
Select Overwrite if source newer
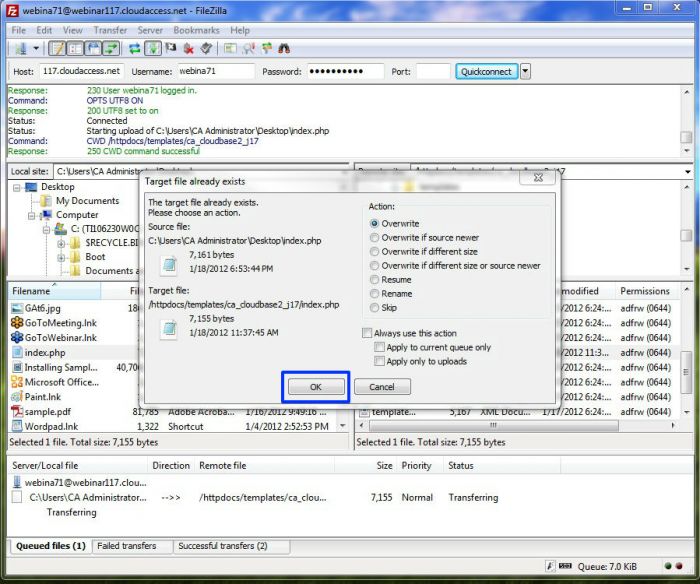point(375,238)
